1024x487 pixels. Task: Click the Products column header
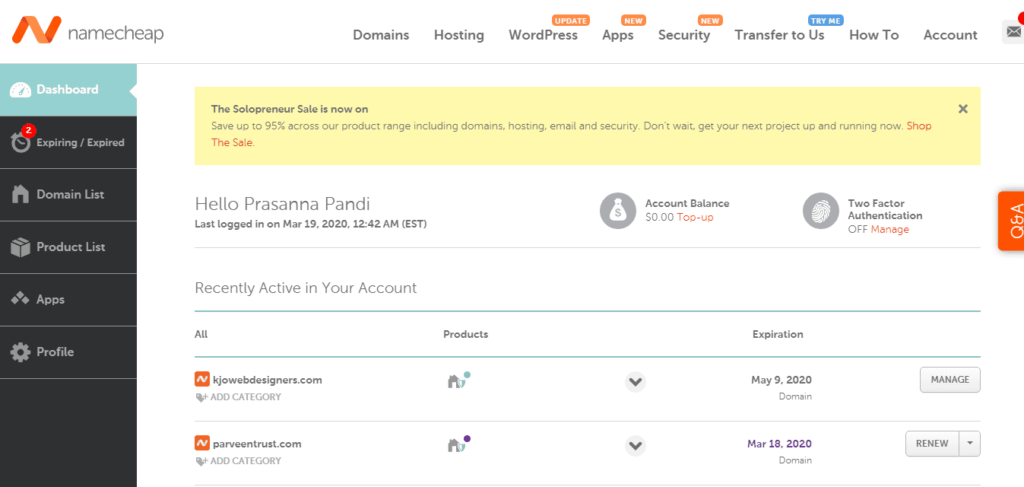point(466,334)
